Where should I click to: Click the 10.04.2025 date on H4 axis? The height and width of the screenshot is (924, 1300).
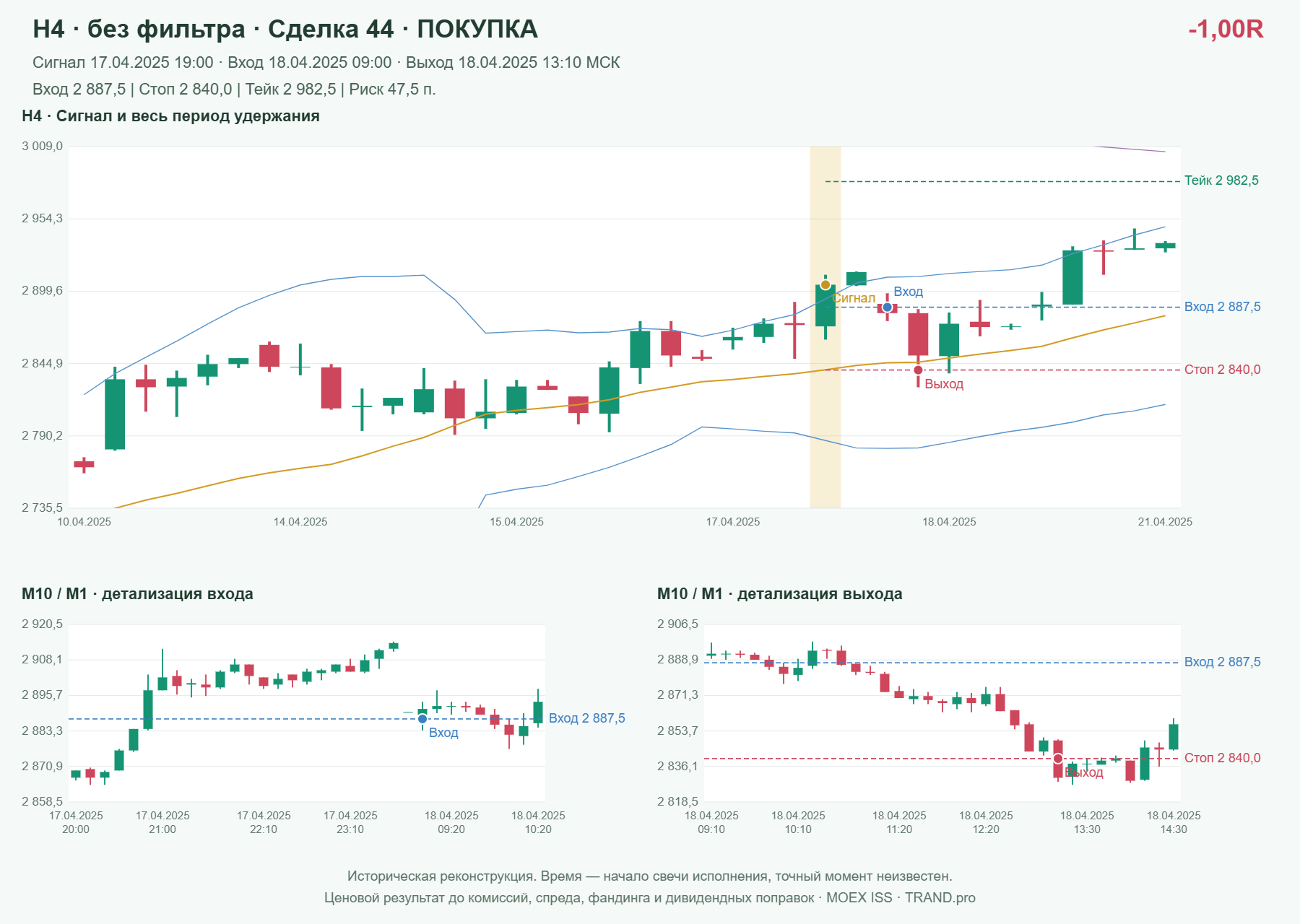(x=84, y=522)
